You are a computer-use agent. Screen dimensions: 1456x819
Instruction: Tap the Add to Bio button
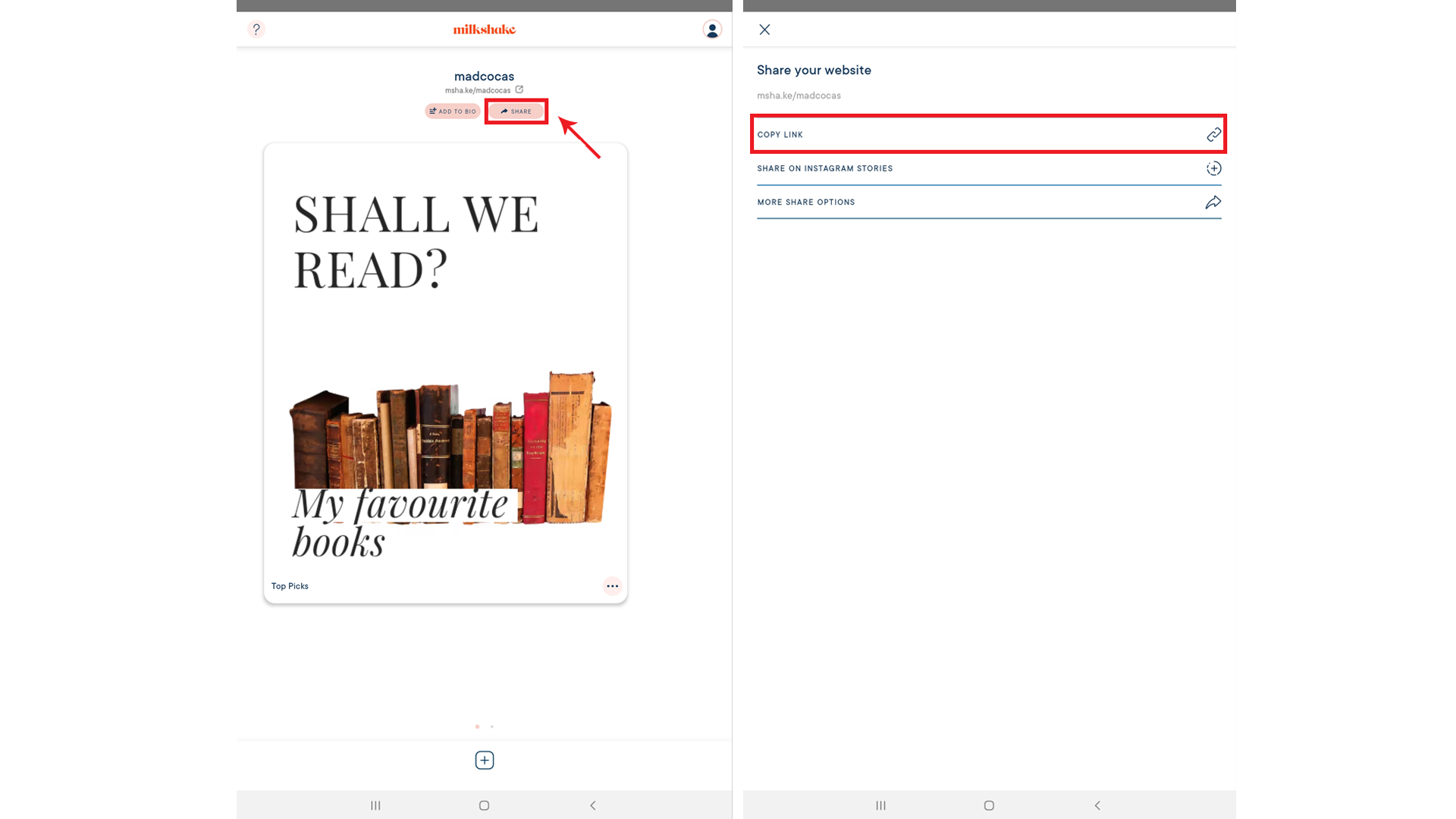(453, 111)
